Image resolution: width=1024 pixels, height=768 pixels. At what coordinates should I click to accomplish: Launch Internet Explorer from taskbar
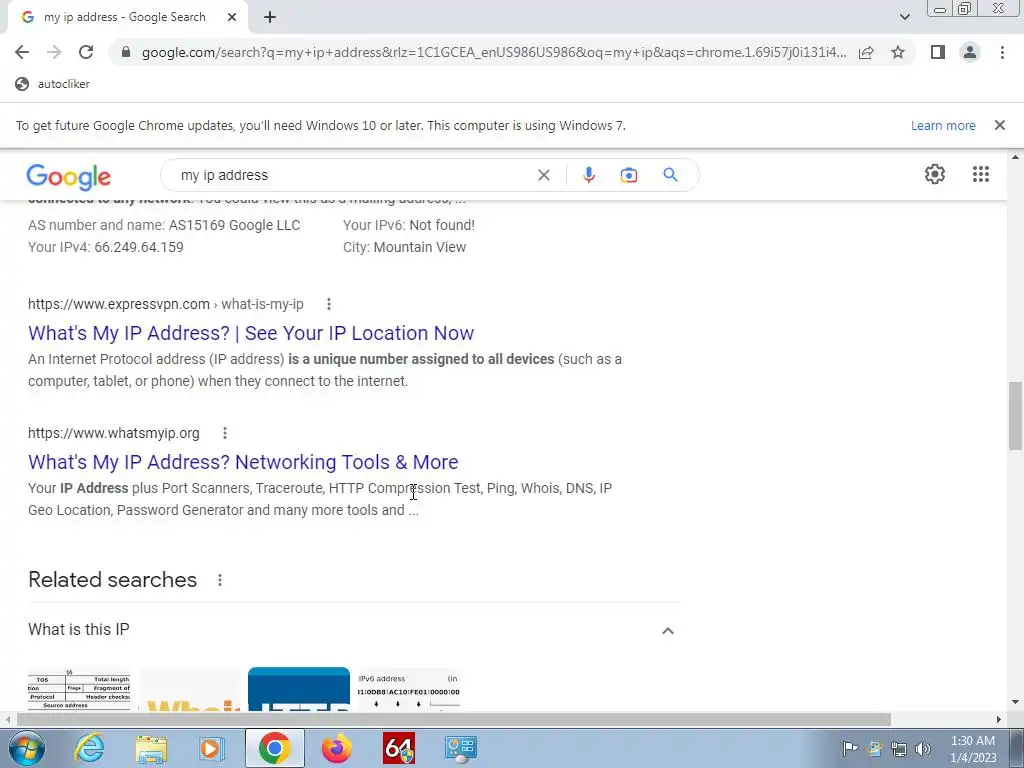(89, 748)
